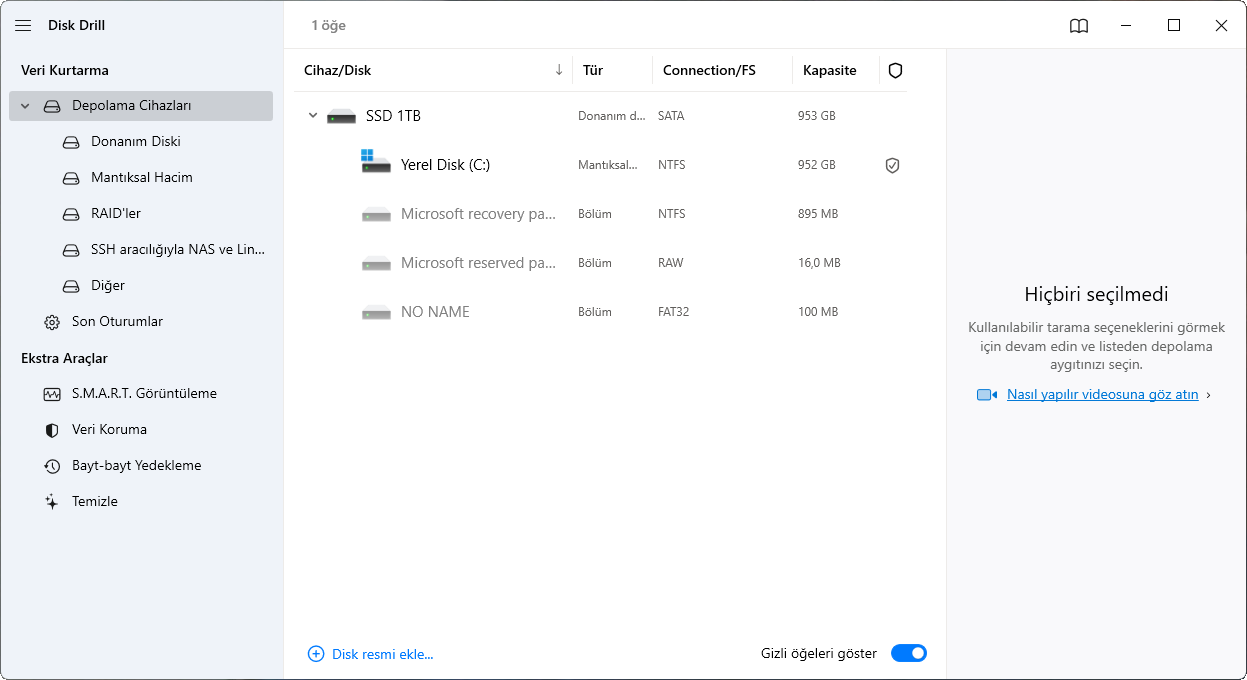Click Disk resmi ekle... link
The image size is (1247, 680).
[x=383, y=654]
